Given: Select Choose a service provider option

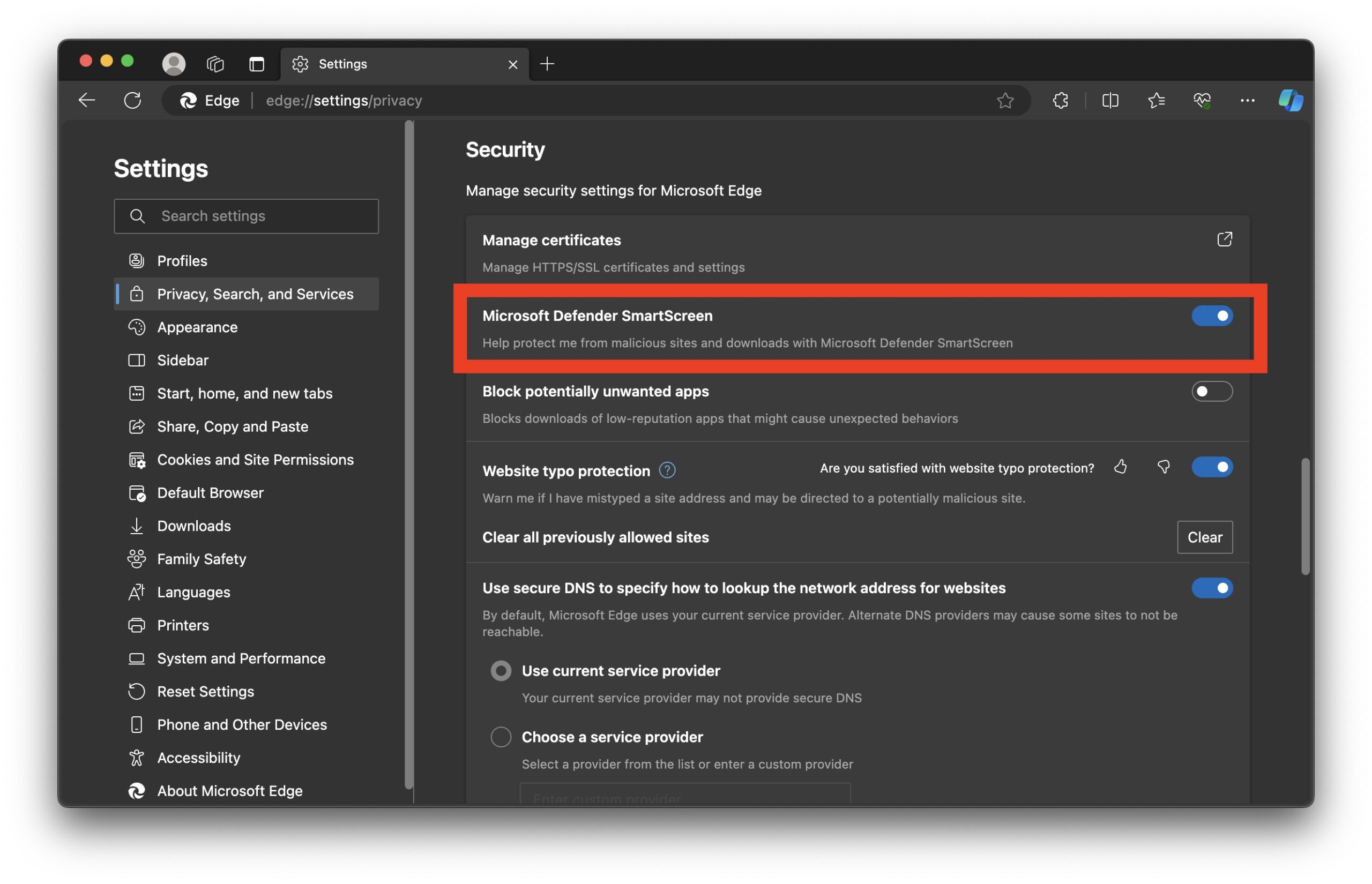Looking at the screenshot, I should 501,737.
